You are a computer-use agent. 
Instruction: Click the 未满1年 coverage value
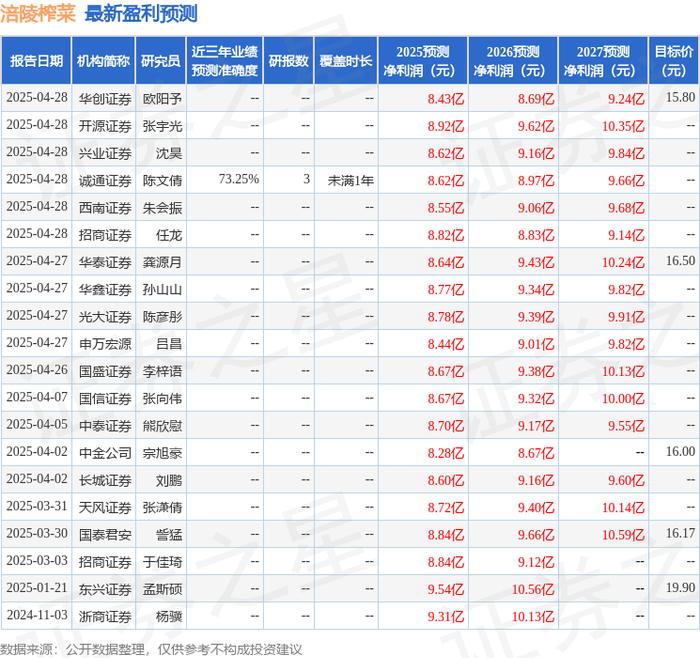tap(350, 180)
